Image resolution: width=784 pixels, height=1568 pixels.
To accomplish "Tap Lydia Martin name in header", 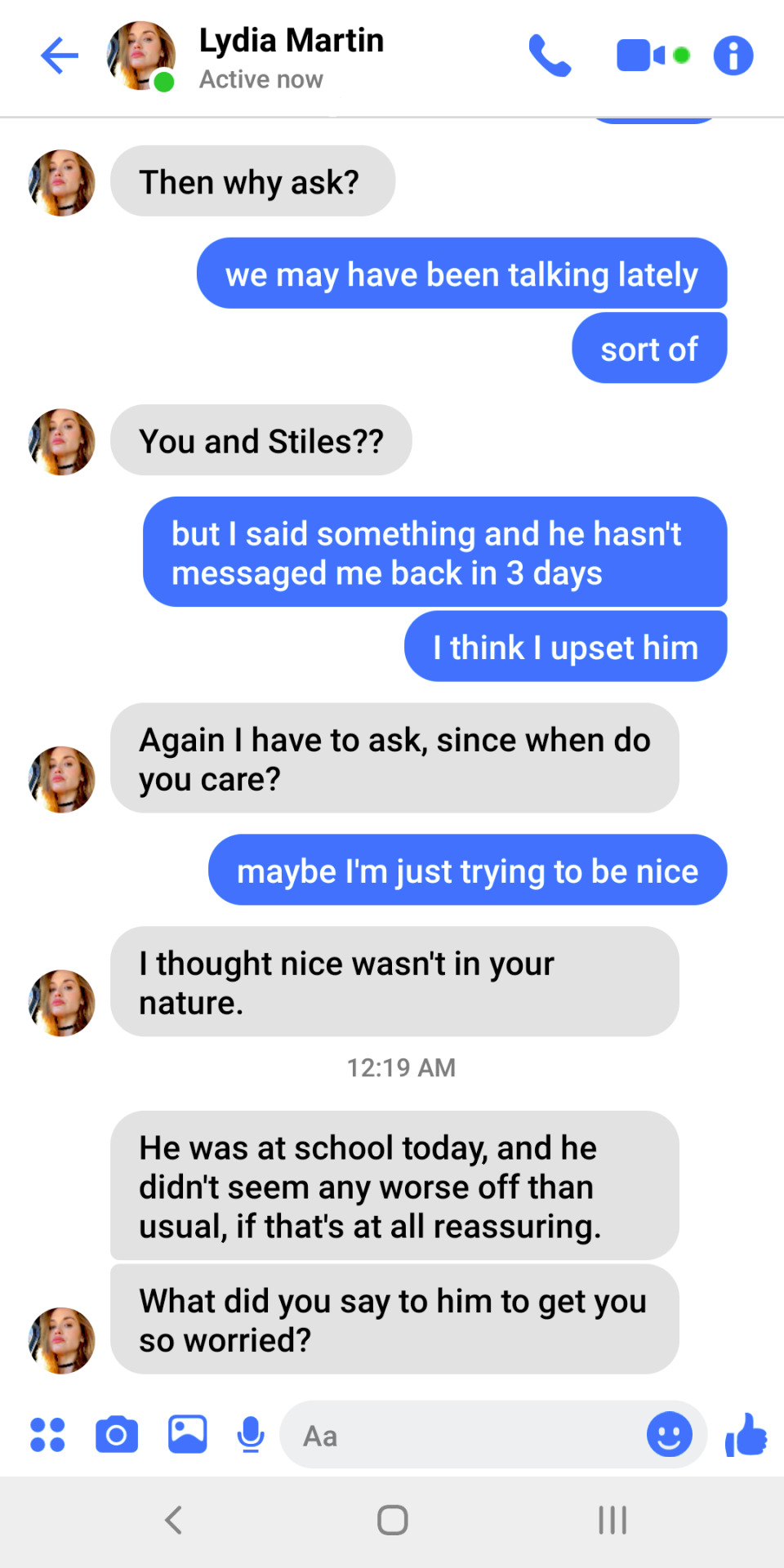I will [292, 40].
